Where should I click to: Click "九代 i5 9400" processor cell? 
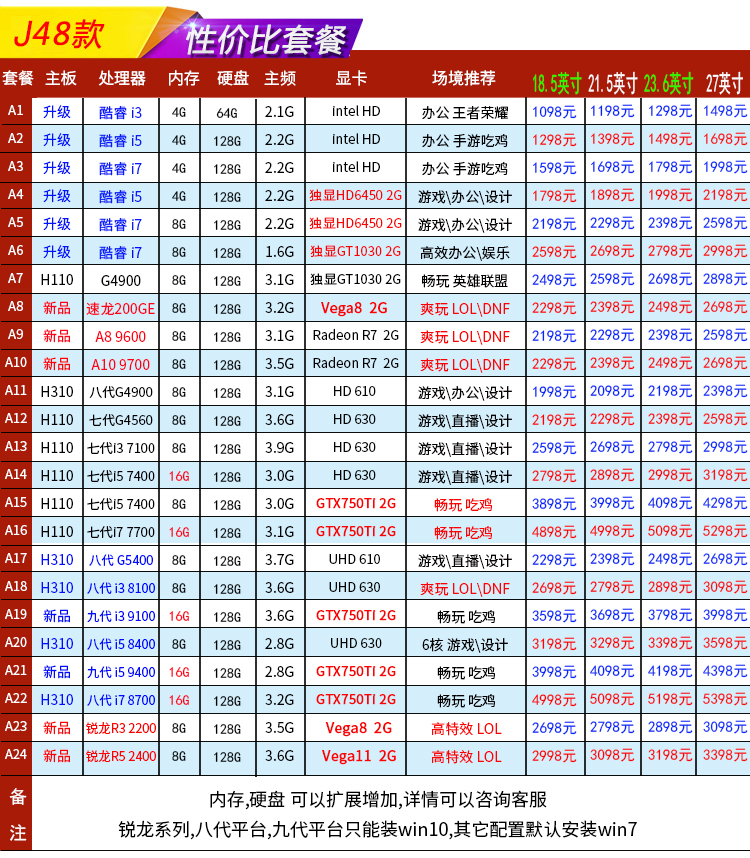coord(121,672)
